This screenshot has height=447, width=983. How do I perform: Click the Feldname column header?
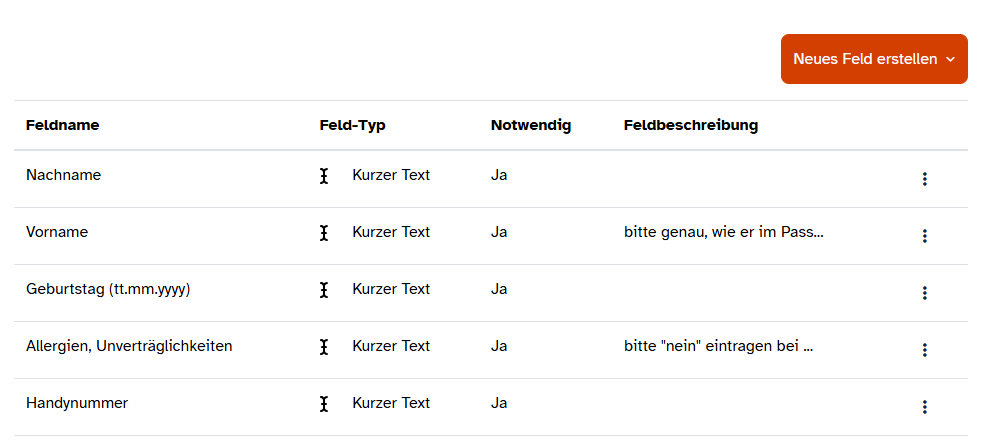coord(62,126)
